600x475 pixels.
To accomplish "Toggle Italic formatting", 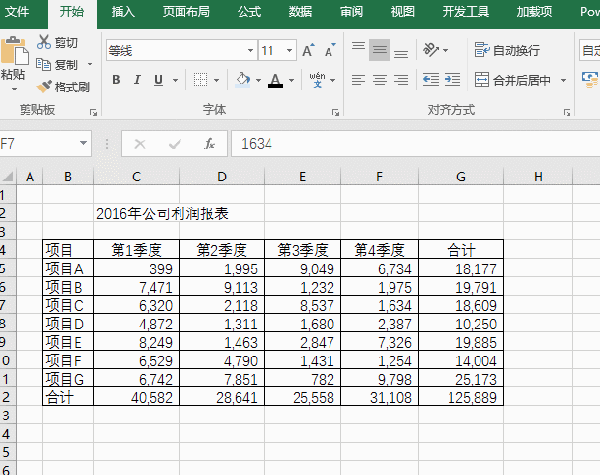I will [x=137, y=80].
